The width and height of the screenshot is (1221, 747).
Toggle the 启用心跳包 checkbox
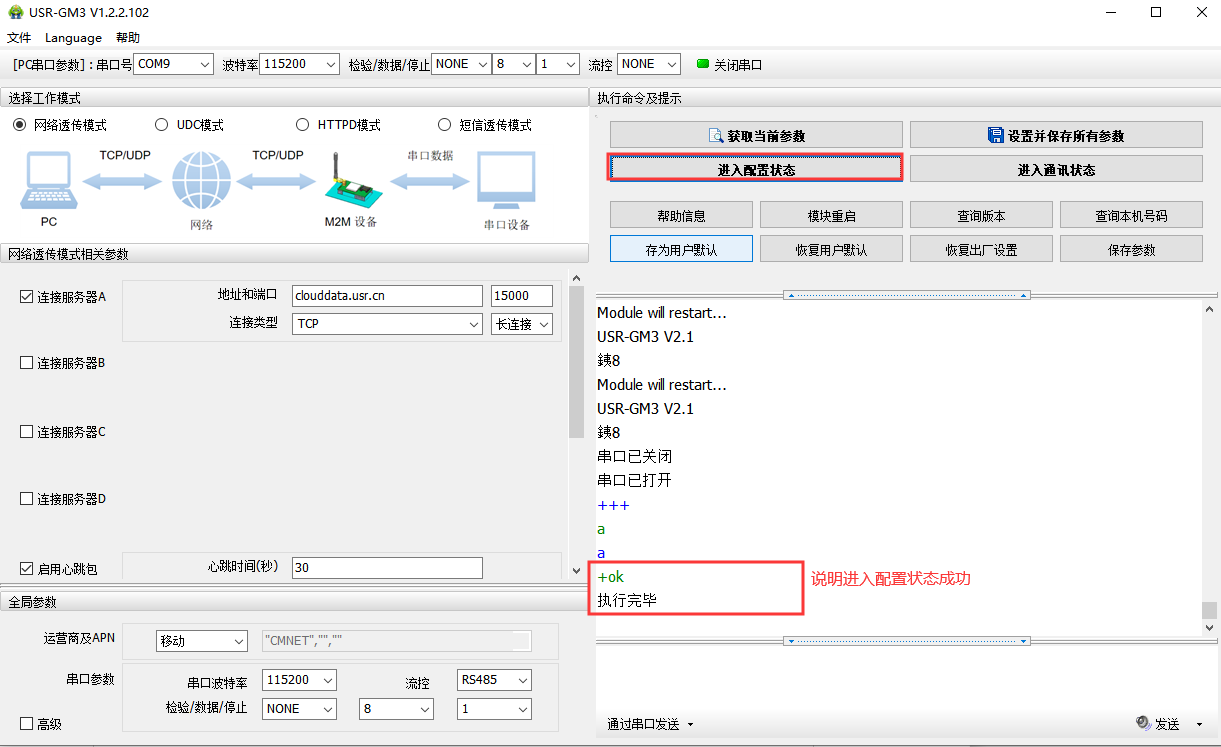[27, 569]
